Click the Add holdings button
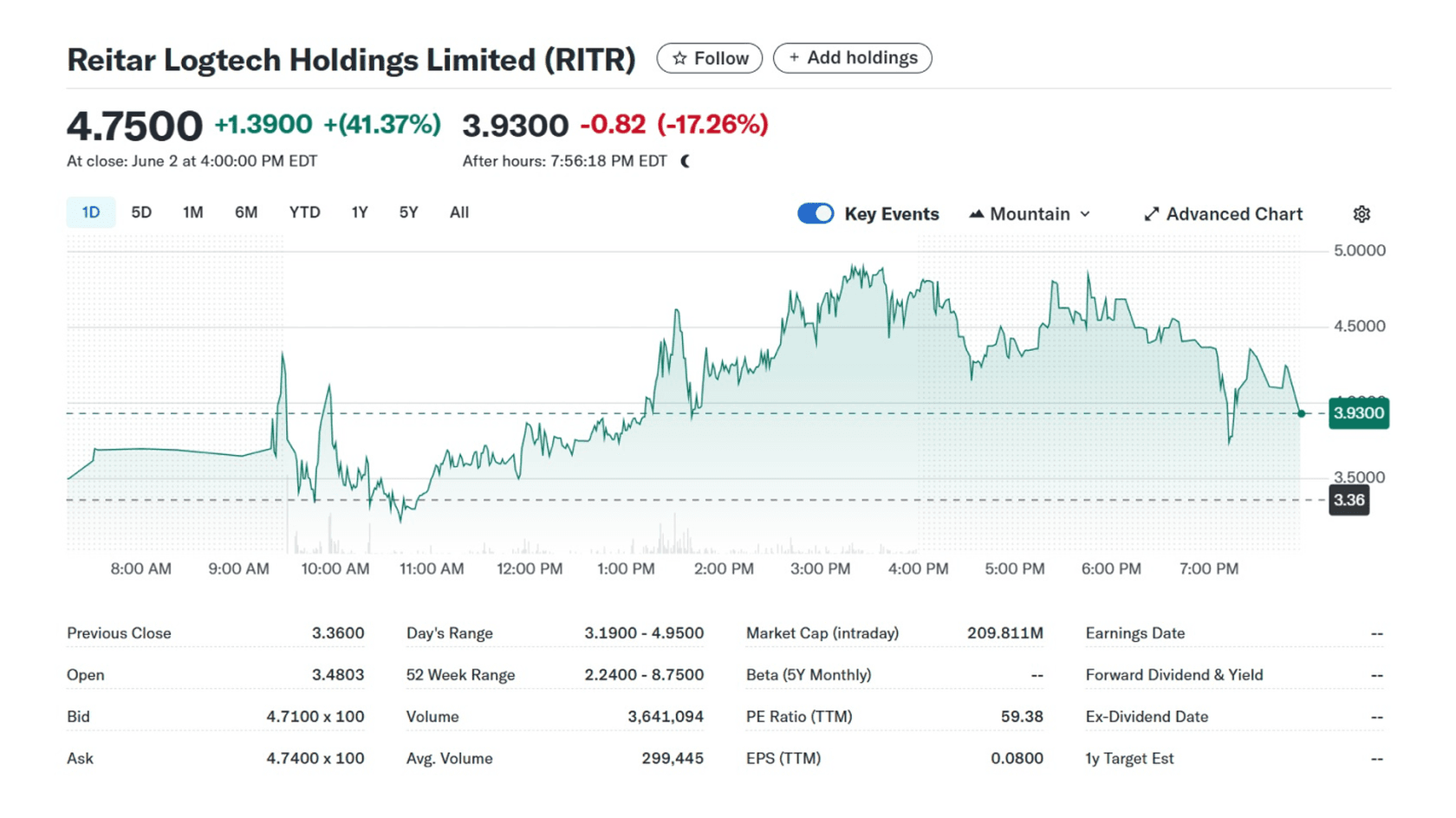 coord(853,58)
